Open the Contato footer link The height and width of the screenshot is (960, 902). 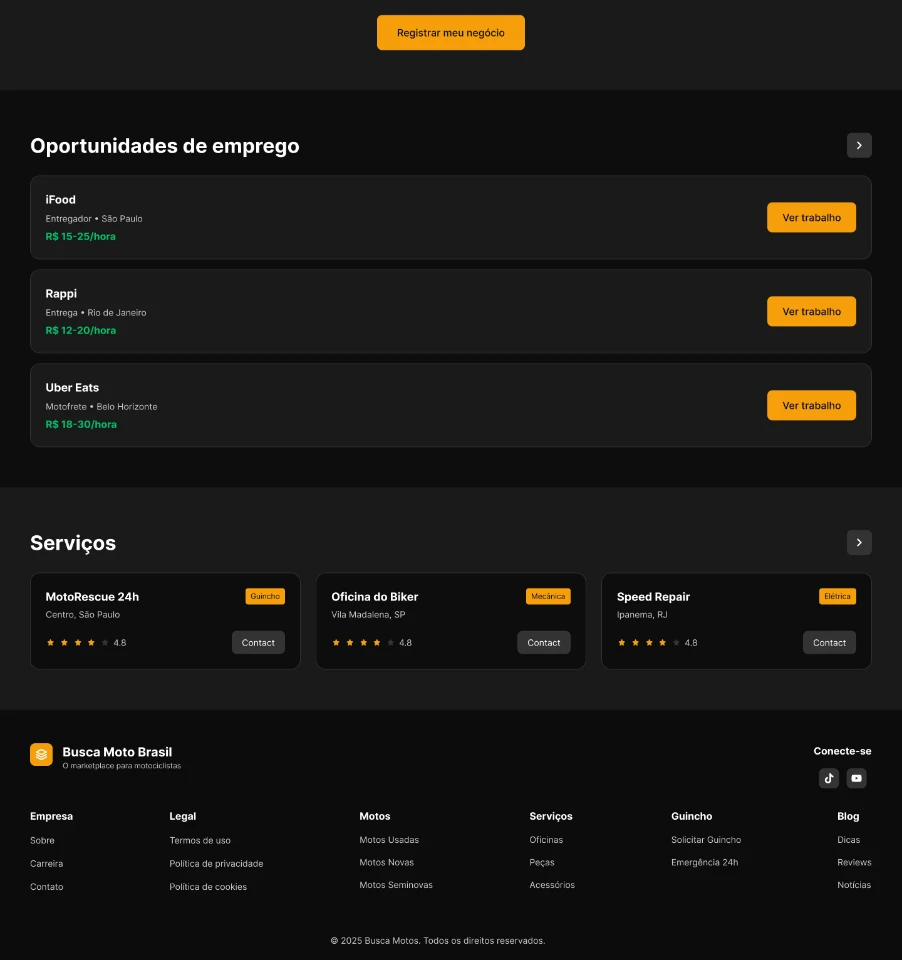47,887
